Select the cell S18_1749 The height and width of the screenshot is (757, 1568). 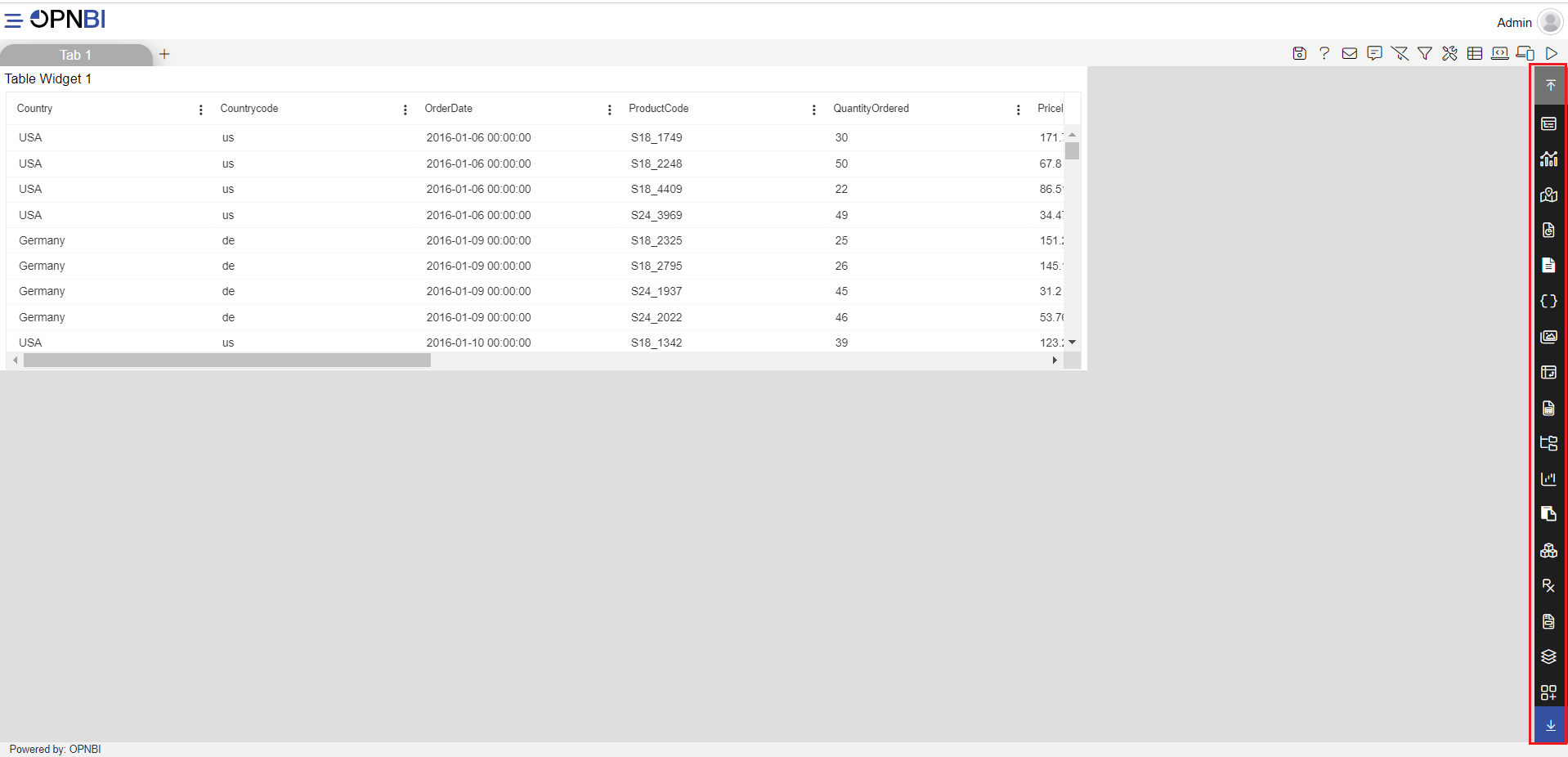pos(656,137)
